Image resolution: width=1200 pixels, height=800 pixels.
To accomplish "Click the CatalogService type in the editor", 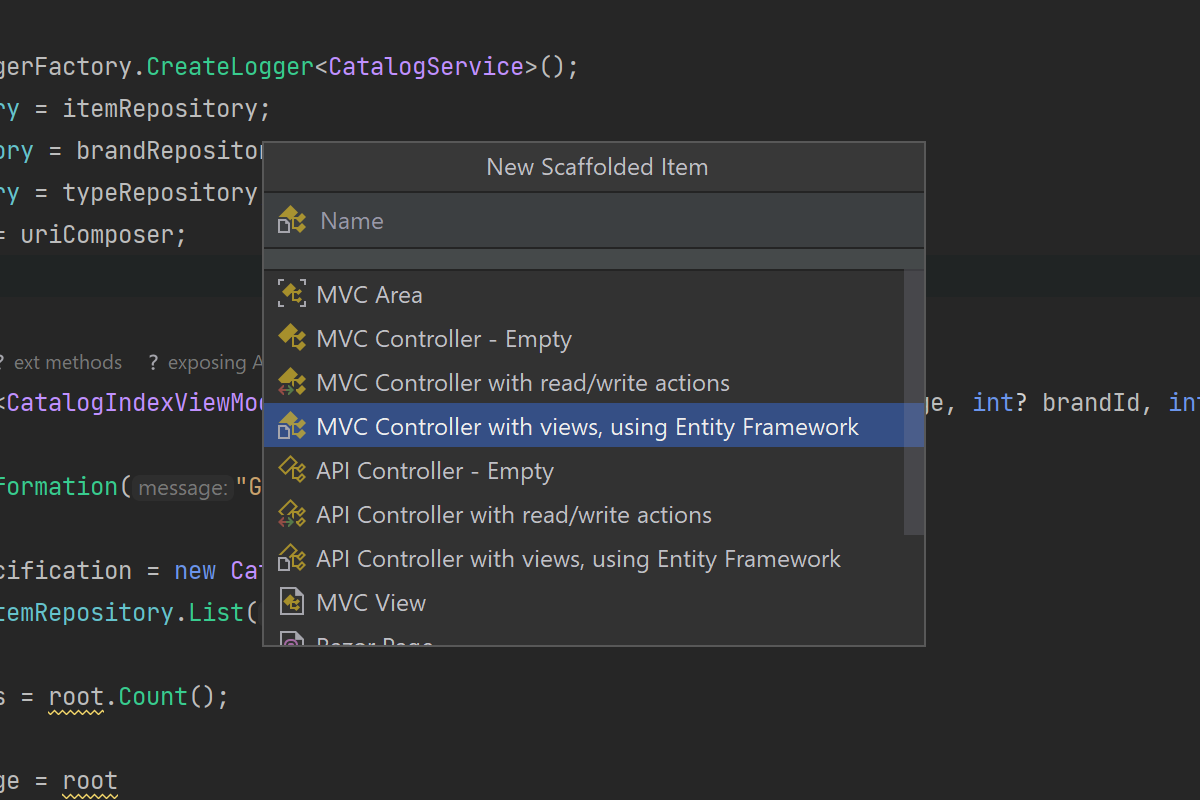I will (426, 67).
